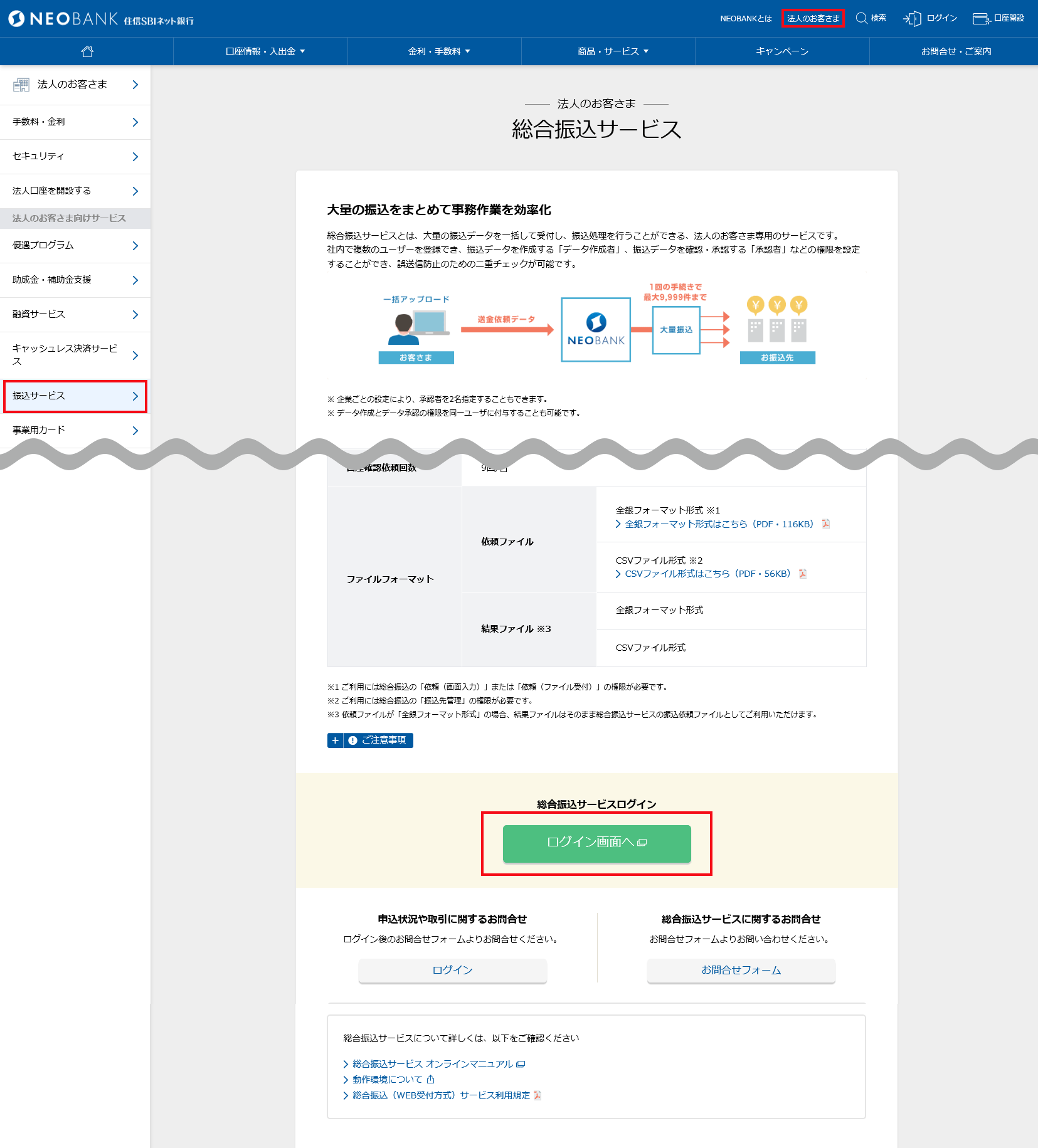Open 総合振込サービス オンラインマニュアル link
Image resolution: width=1038 pixels, height=1148 pixels.
433,1064
